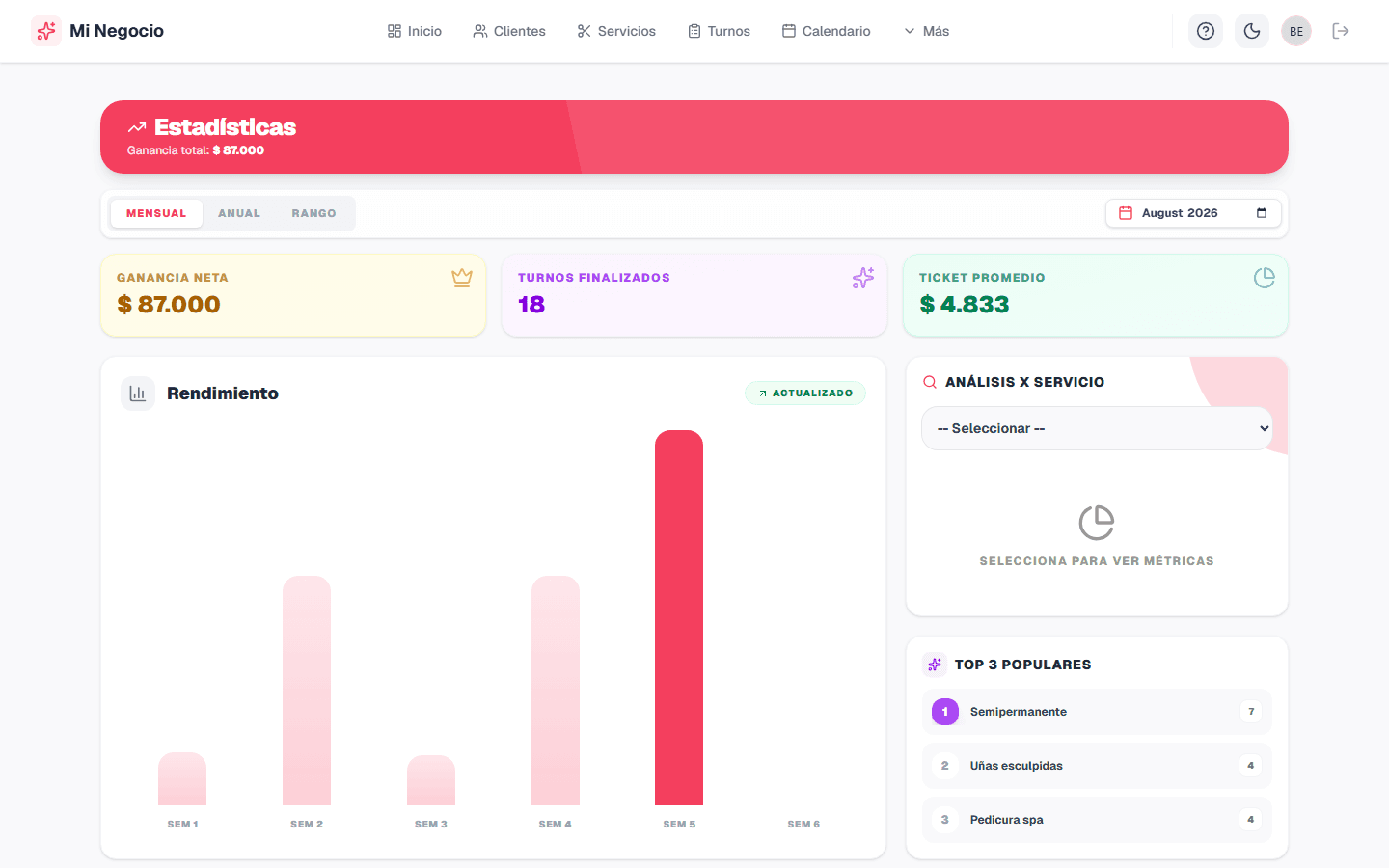Click the sparkle icon on Turnos Finalizados card
1389x868 pixels.
pyautogui.click(x=863, y=278)
